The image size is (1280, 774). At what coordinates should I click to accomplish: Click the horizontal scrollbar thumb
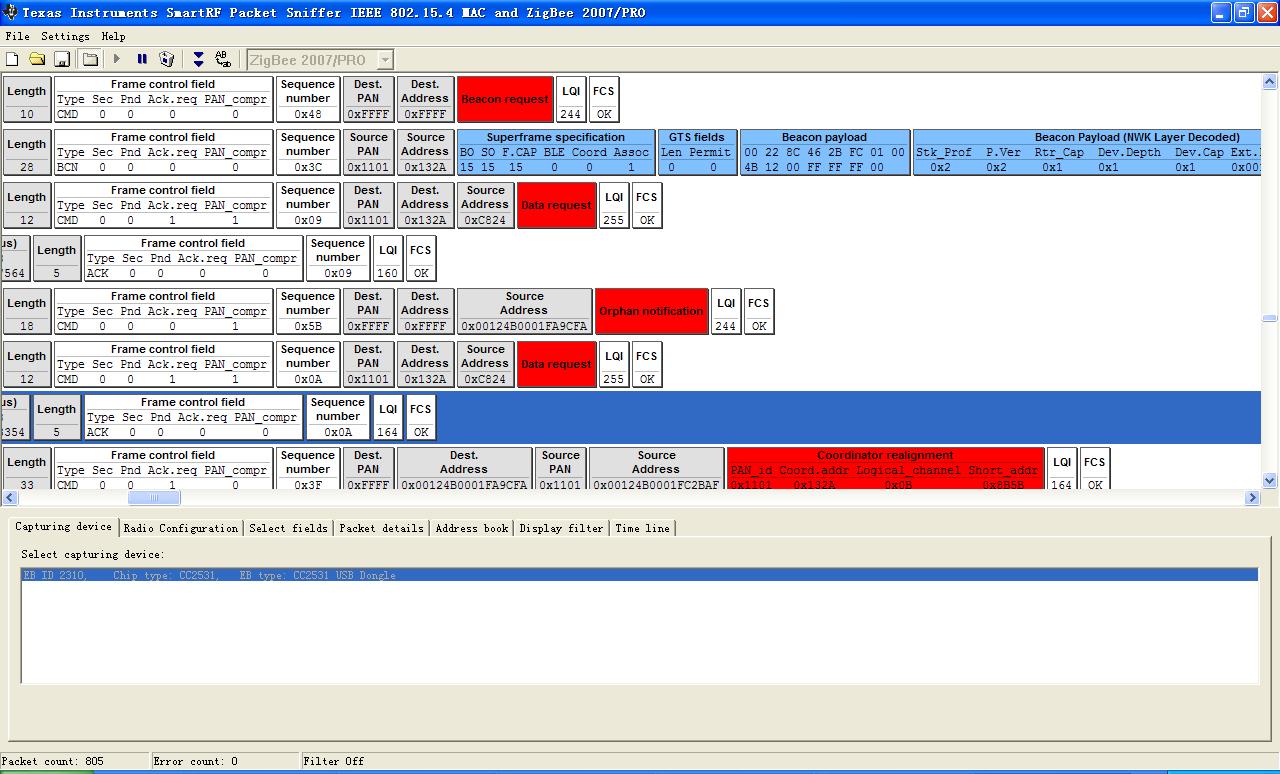153,497
